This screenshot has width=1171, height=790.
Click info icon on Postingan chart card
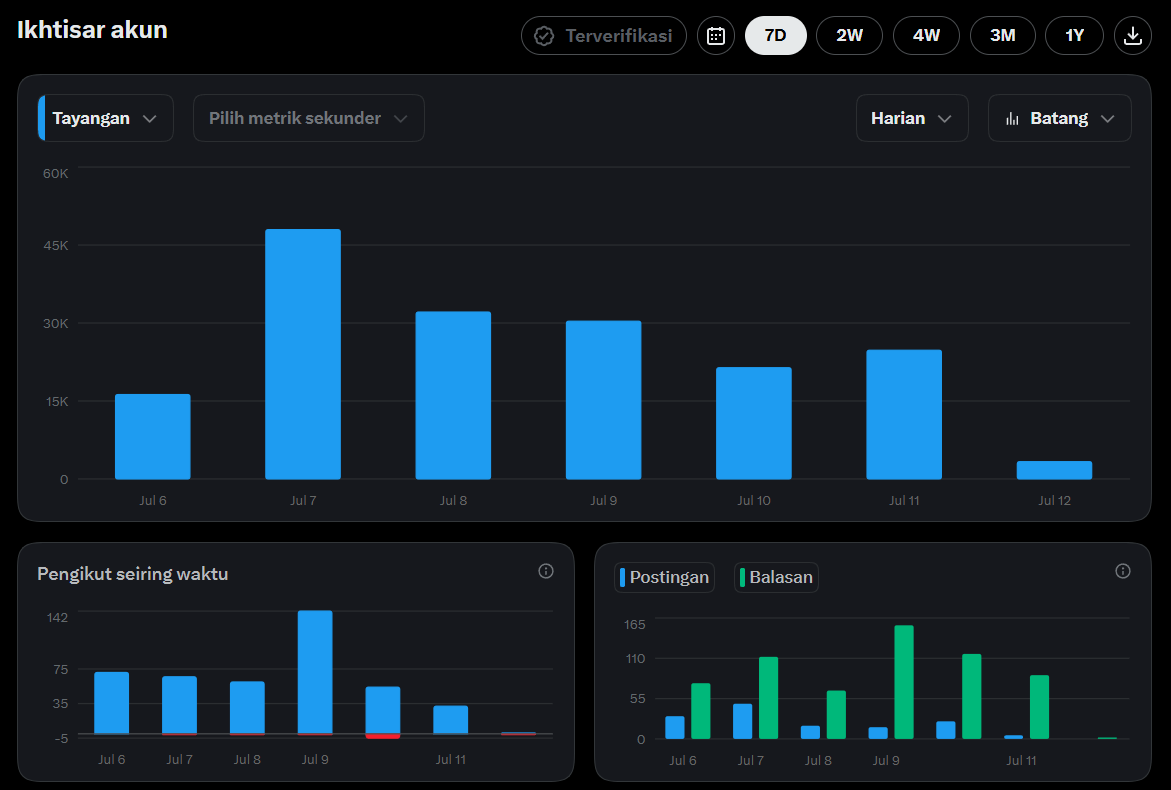[x=1122, y=571]
